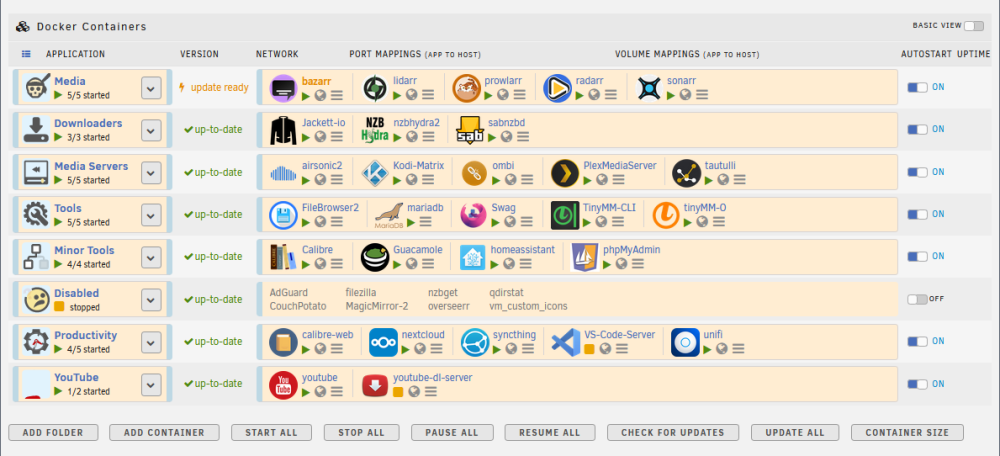Screen dimensions: 1000x456
Task: Expand the Disabled folder chevron
Action: tap(151, 300)
